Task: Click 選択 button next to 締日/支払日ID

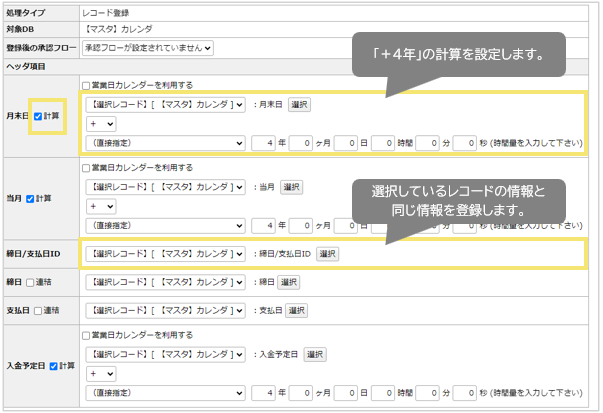Action: click(x=327, y=254)
